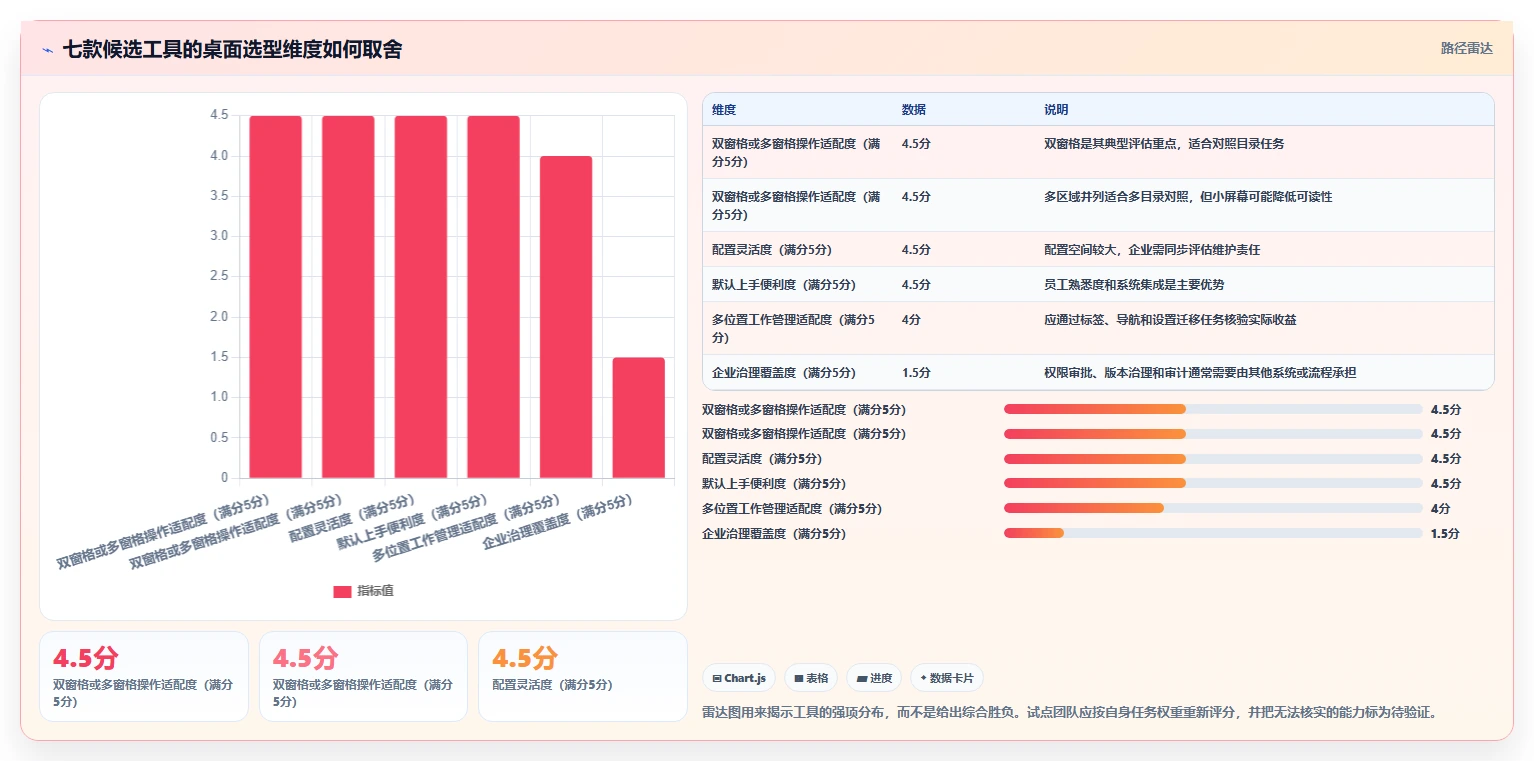Click the 配置灵活度 table row label

tap(772, 250)
